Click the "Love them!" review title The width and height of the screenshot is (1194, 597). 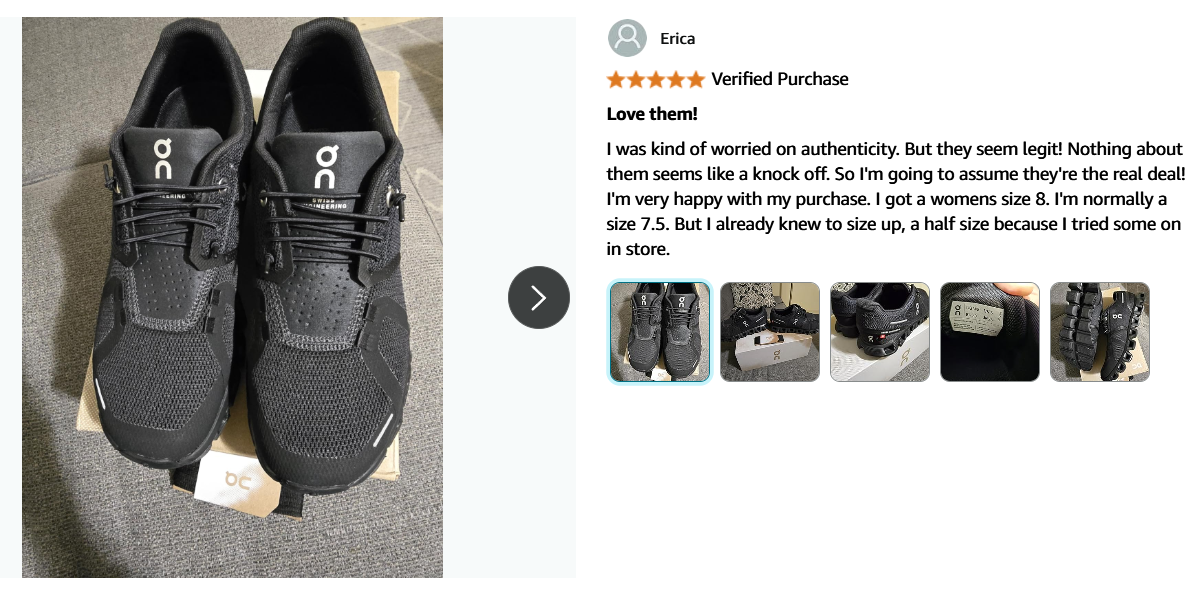tap(652, 114)
